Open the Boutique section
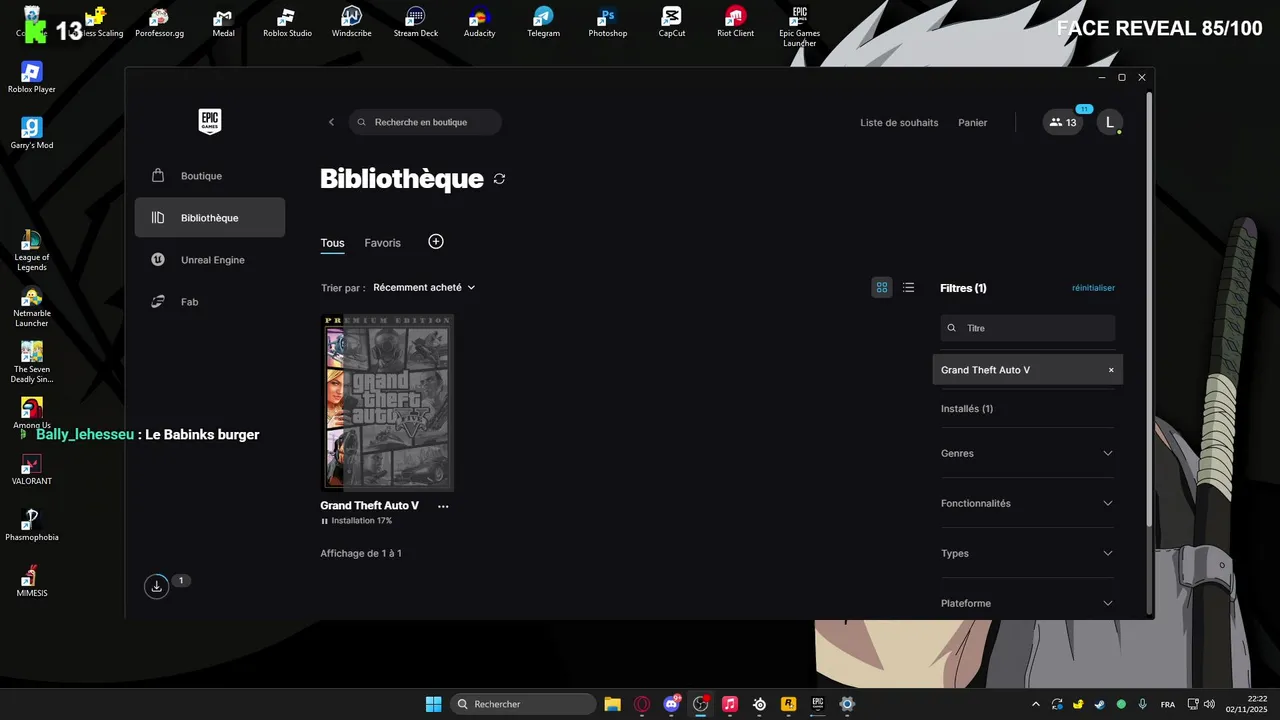This screenshot has width=1280, height=720. click(x=210, y=176)
